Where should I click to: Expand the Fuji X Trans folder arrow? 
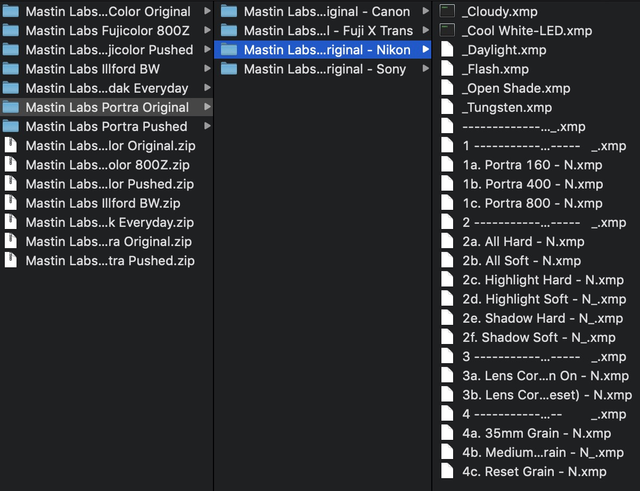(x=424, y=31)
